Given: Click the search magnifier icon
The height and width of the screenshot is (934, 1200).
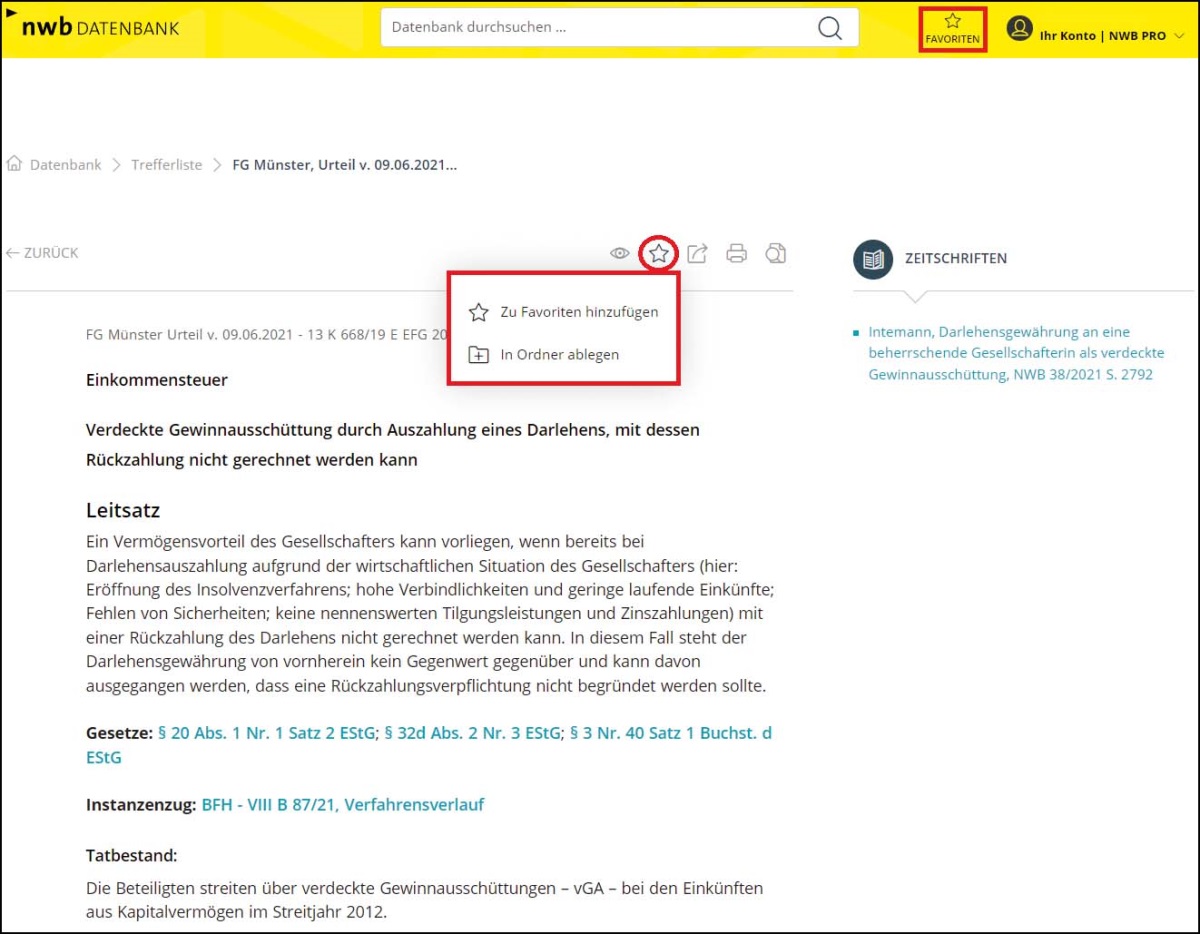Looking at the screenshot, I should pyautogui.click(x=829, y=28).
